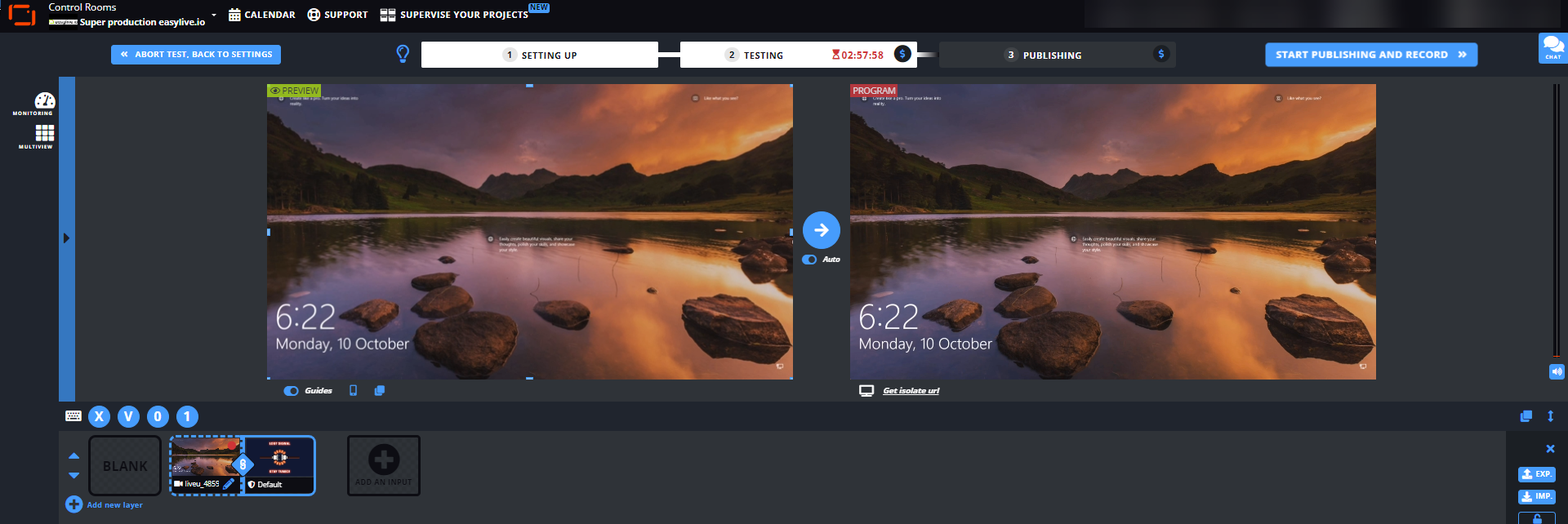
Task: Click Super production easylive.io text
Action: (x=142, y=22)
